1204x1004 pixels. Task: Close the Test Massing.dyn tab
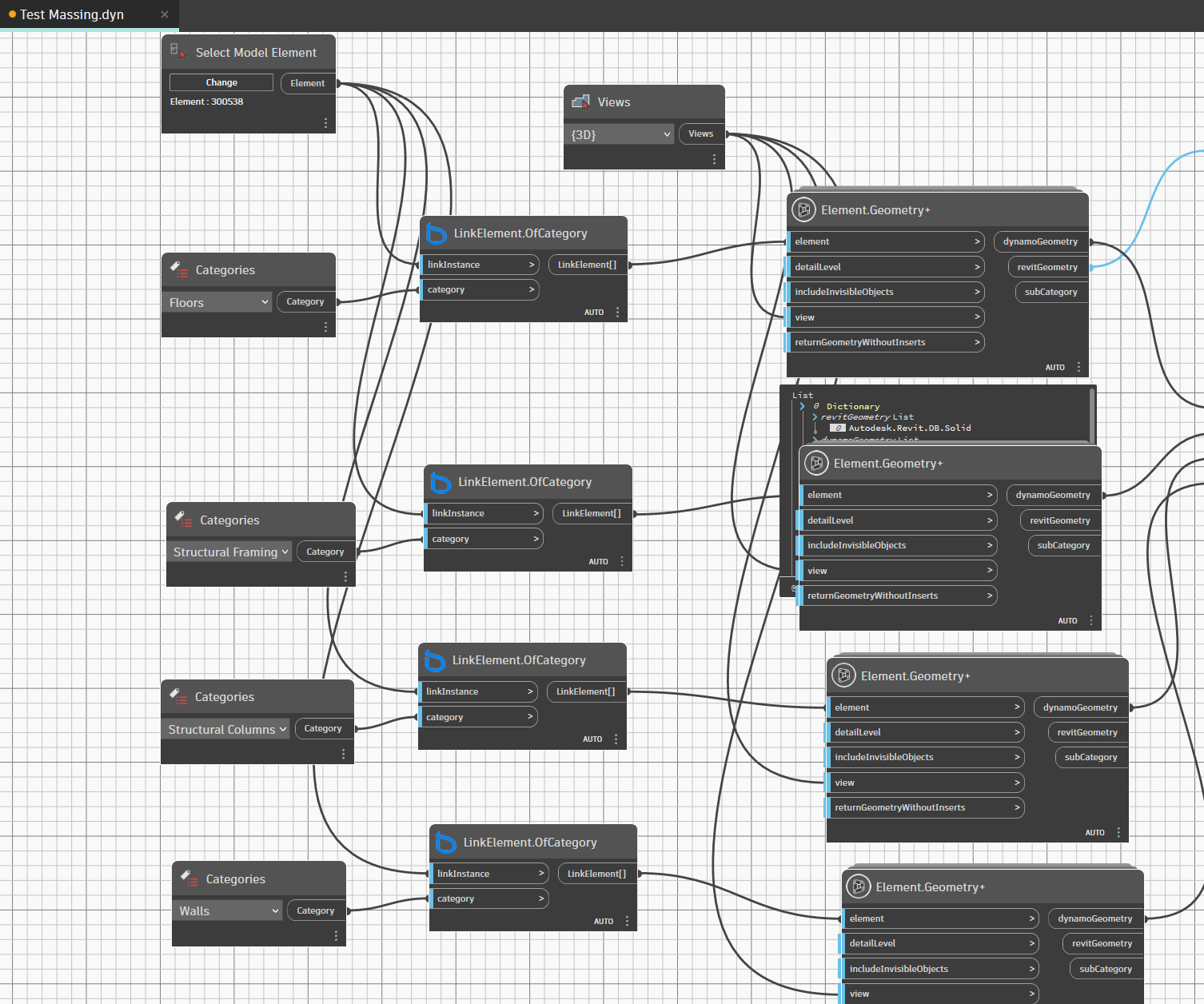pos(165,14)
